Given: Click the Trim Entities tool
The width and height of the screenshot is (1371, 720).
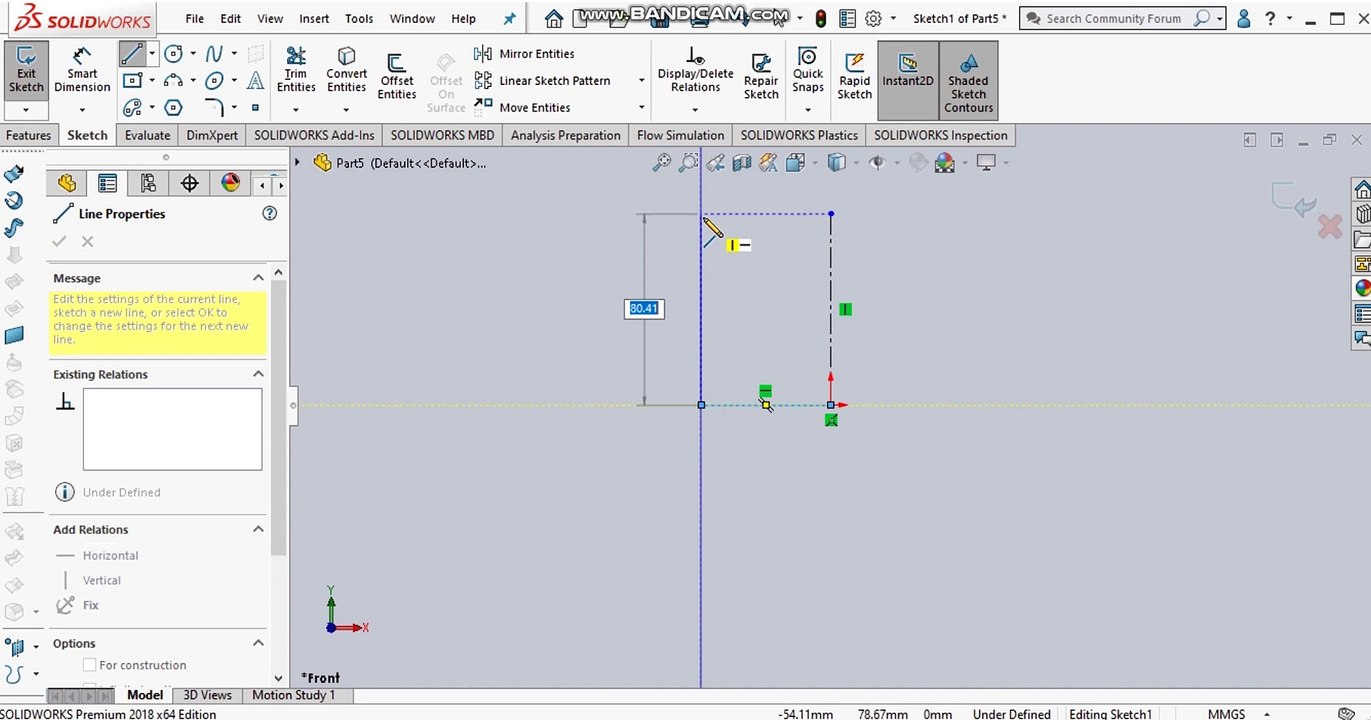Looking at the screenshot, I should point(296,70).
